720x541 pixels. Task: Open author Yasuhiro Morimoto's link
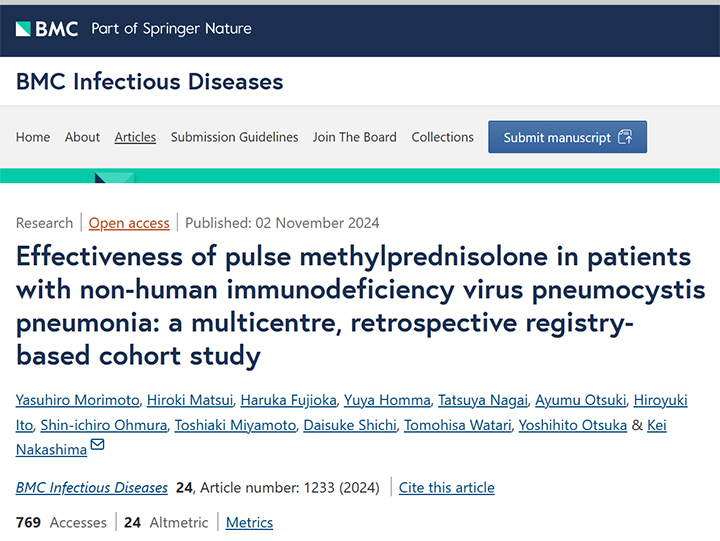(78, 400)
